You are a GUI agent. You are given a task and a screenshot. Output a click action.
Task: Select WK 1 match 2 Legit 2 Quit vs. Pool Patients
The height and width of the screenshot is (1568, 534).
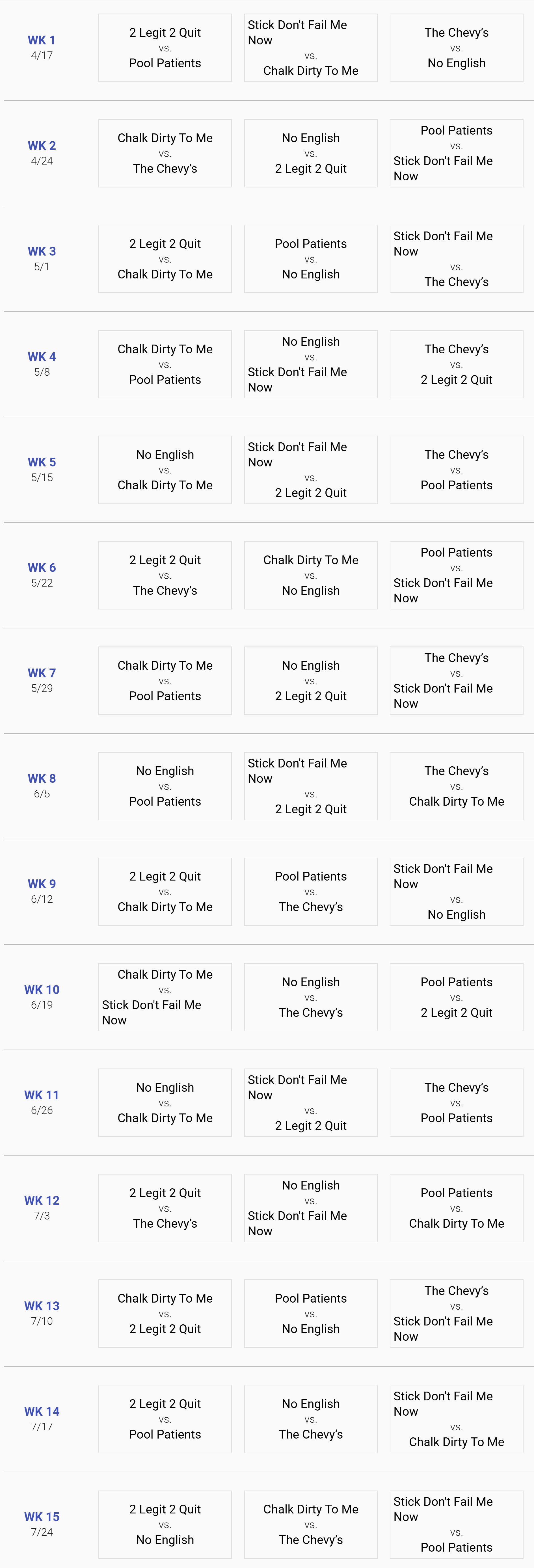pyautogui.click(x=165, y=48)
